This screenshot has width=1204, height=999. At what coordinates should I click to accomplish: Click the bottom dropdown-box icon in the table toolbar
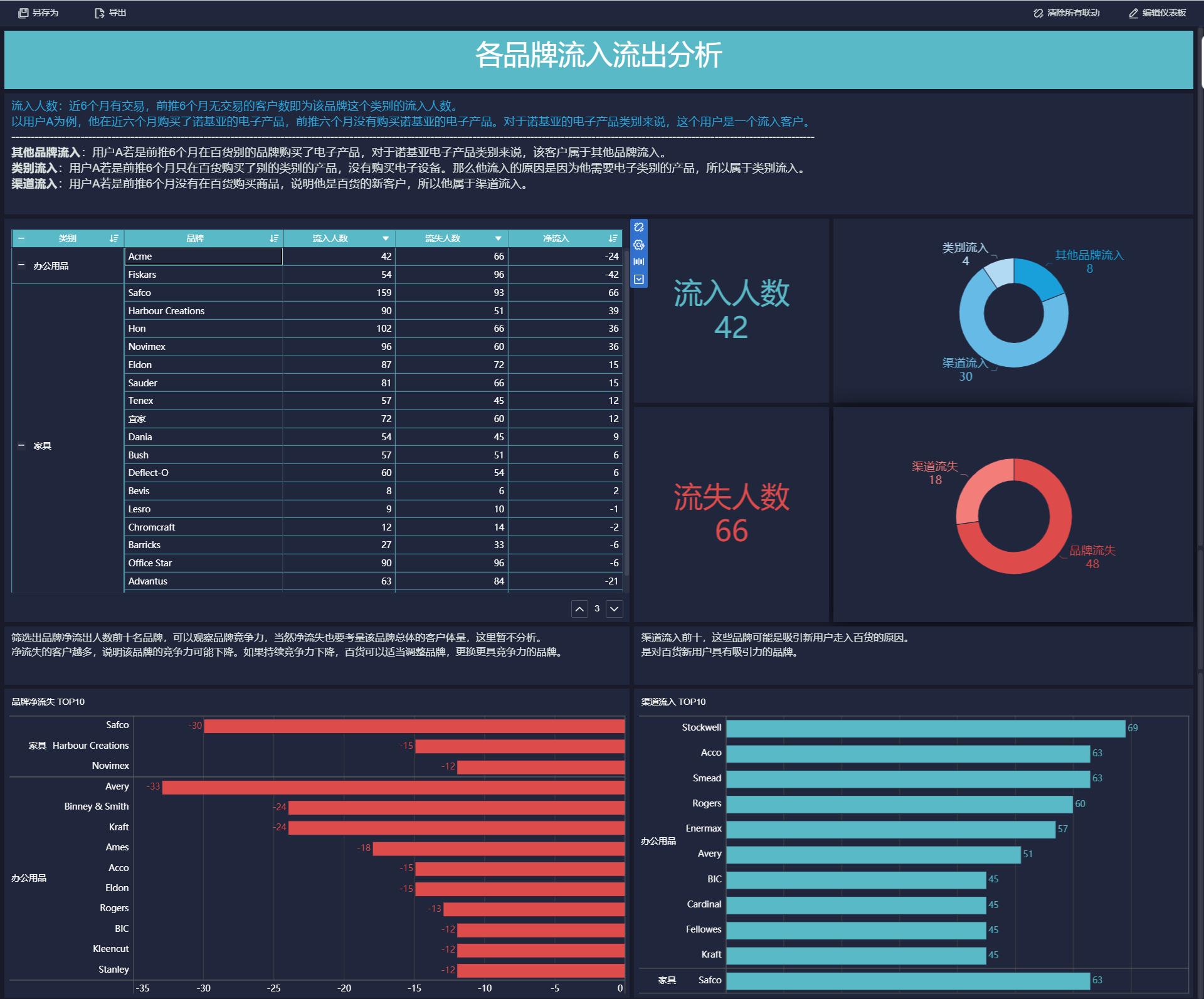pos(638,279)
